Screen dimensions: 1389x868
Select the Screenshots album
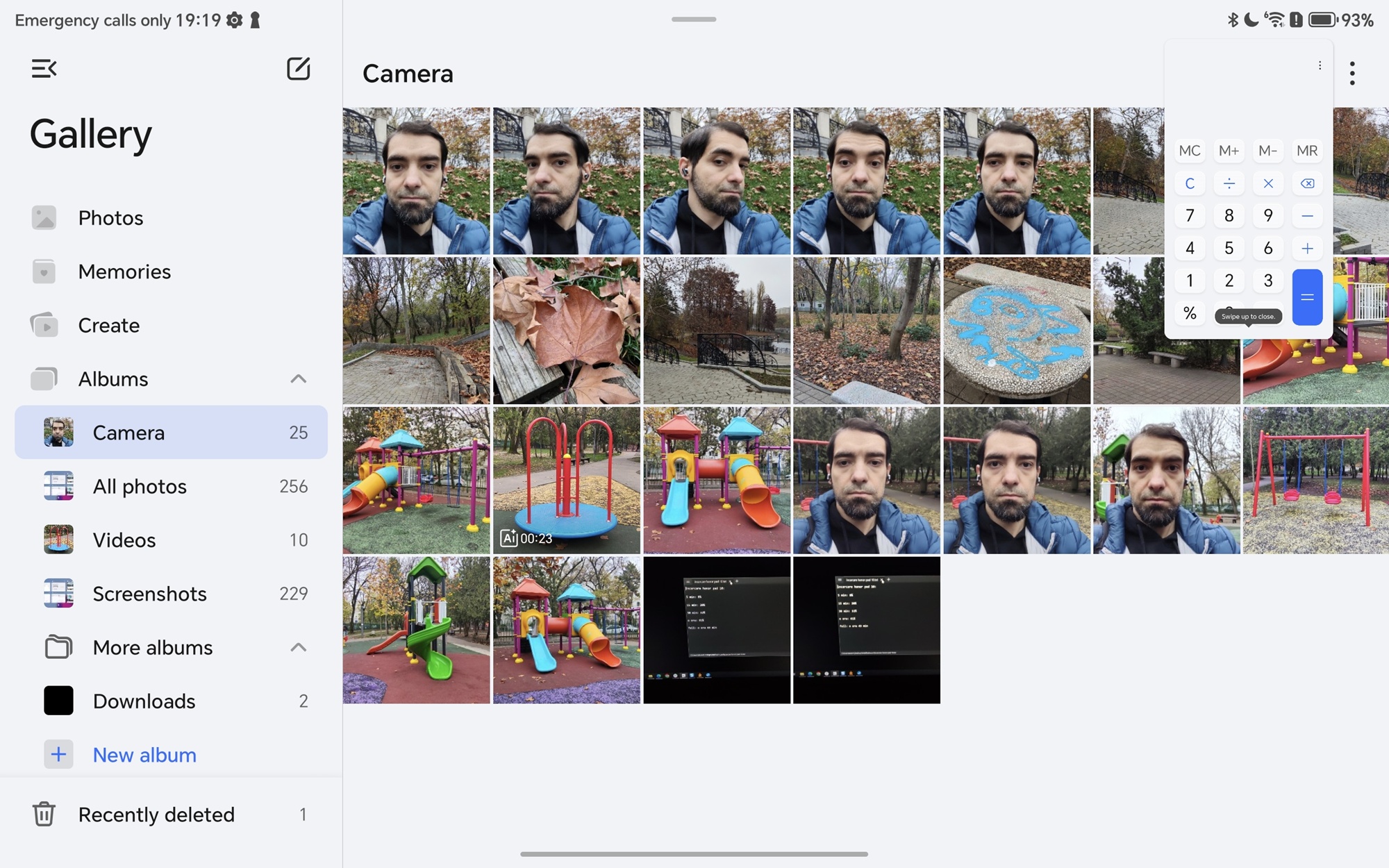coord(149,594)
